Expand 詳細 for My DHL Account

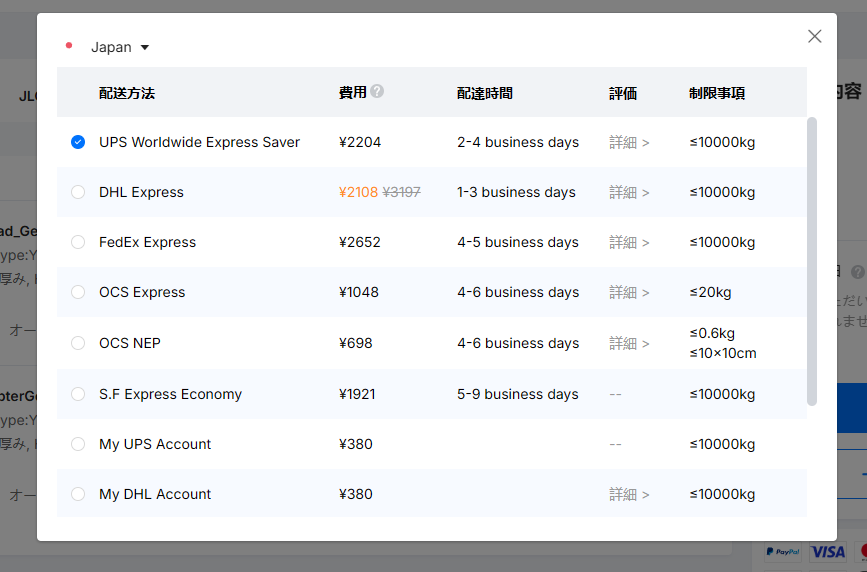[629, 494]
